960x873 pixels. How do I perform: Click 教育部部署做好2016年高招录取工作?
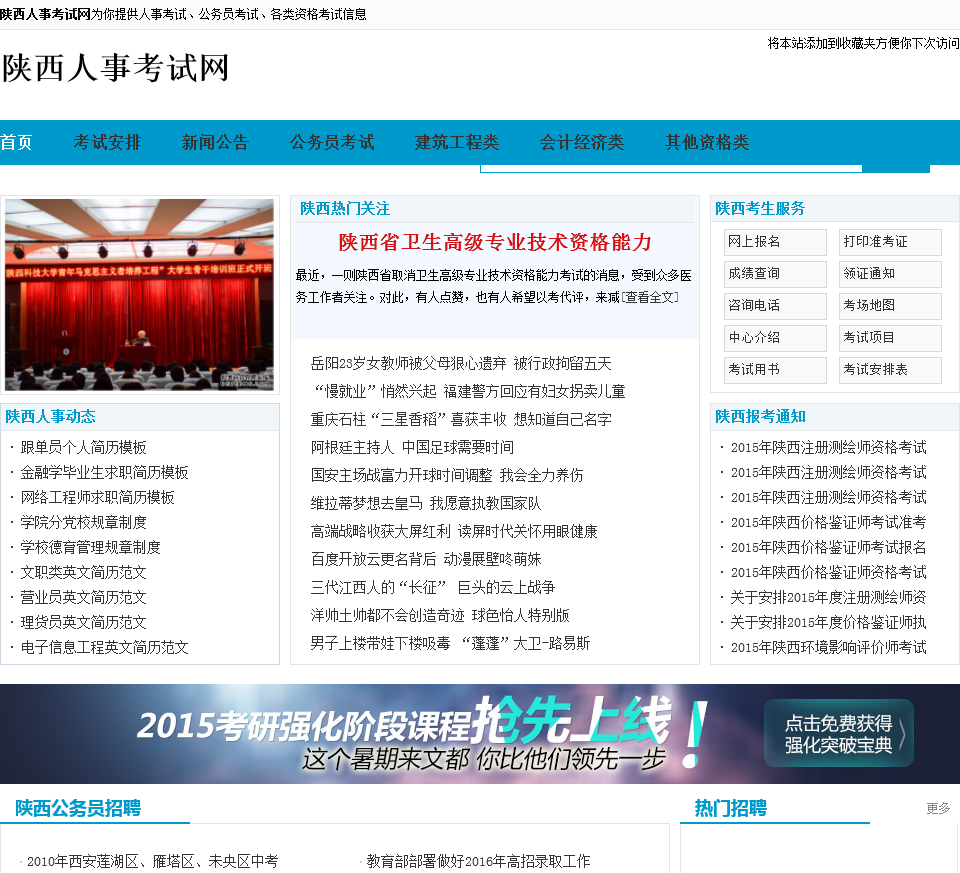pyautogui.click(x=478, y=861)
